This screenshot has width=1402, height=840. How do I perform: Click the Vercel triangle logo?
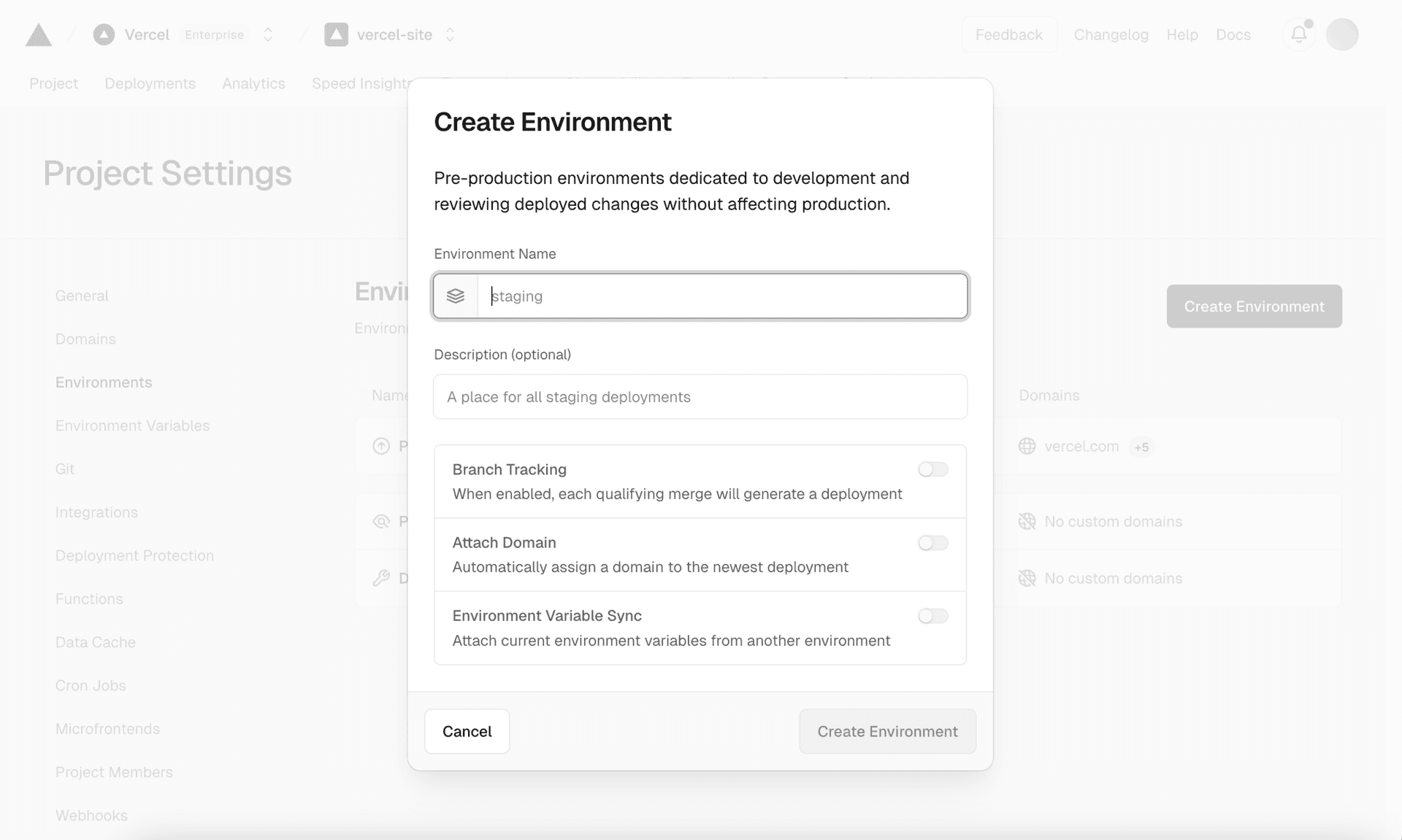coord(39,35)
